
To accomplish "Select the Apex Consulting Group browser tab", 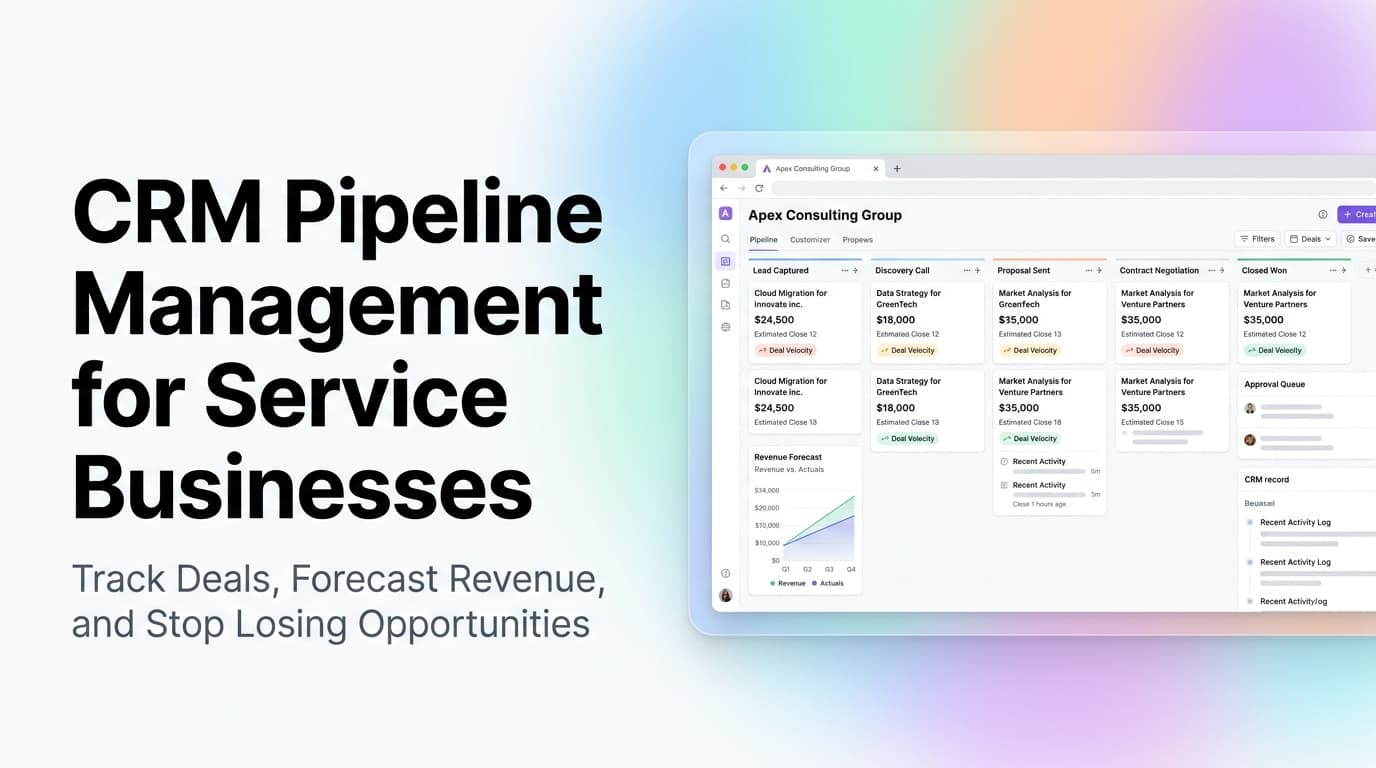I will pyautogui.click(x=820, y=169).
